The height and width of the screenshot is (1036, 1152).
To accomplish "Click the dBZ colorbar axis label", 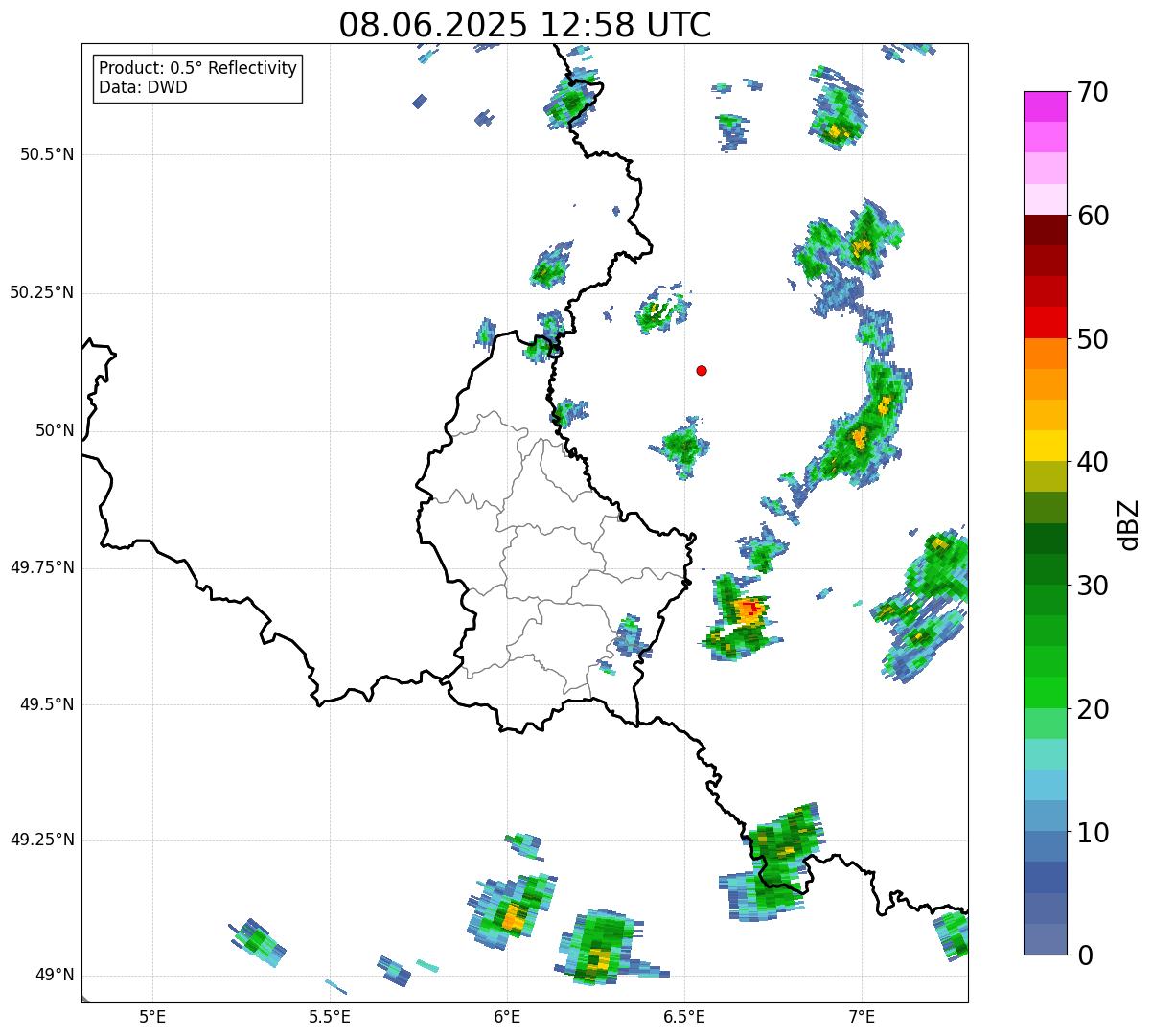I will (x=1129, y=524).
